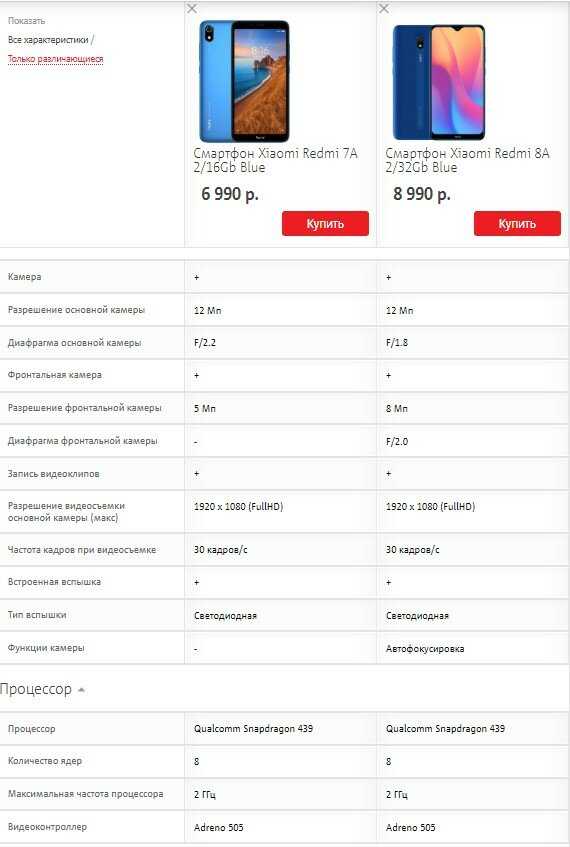
Task: Remove Redmi 7A from the comparison
Action: point(192,9)
